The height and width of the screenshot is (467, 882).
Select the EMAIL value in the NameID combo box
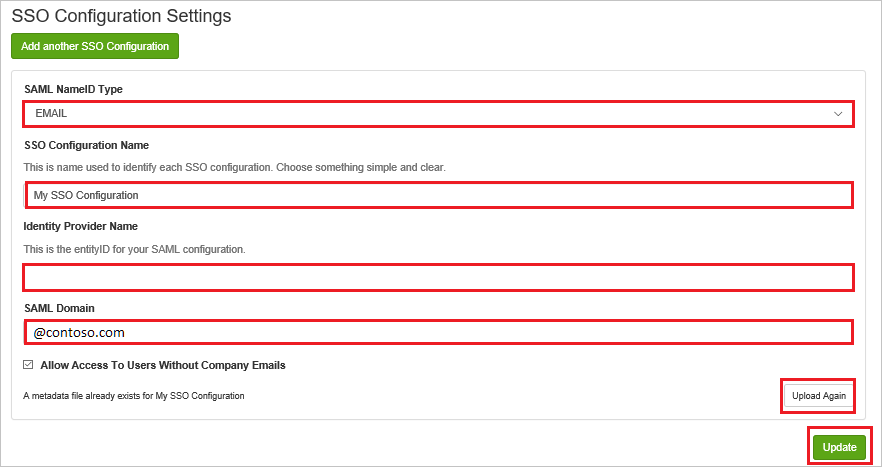51,114
